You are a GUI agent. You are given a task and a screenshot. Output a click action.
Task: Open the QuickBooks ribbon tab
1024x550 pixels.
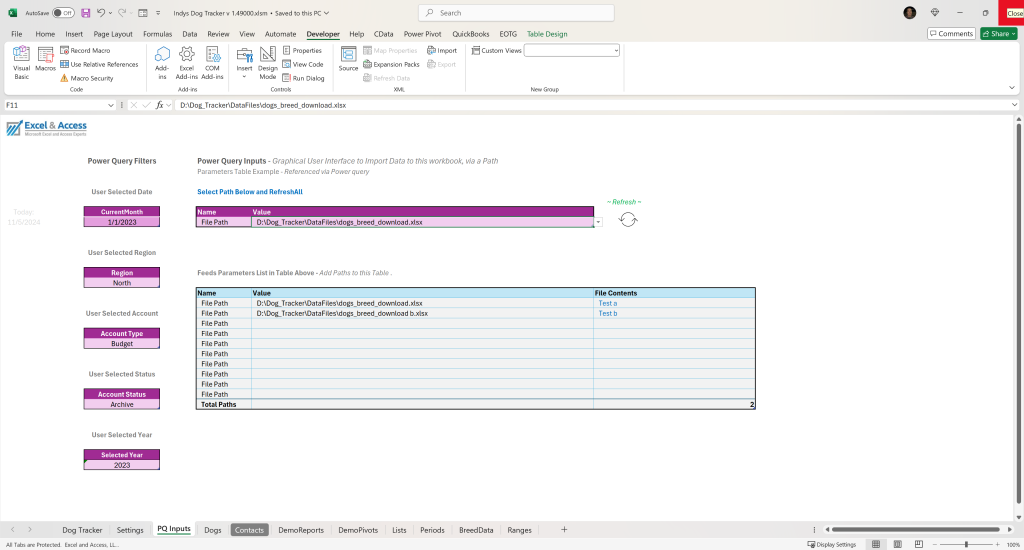(471, 34)
